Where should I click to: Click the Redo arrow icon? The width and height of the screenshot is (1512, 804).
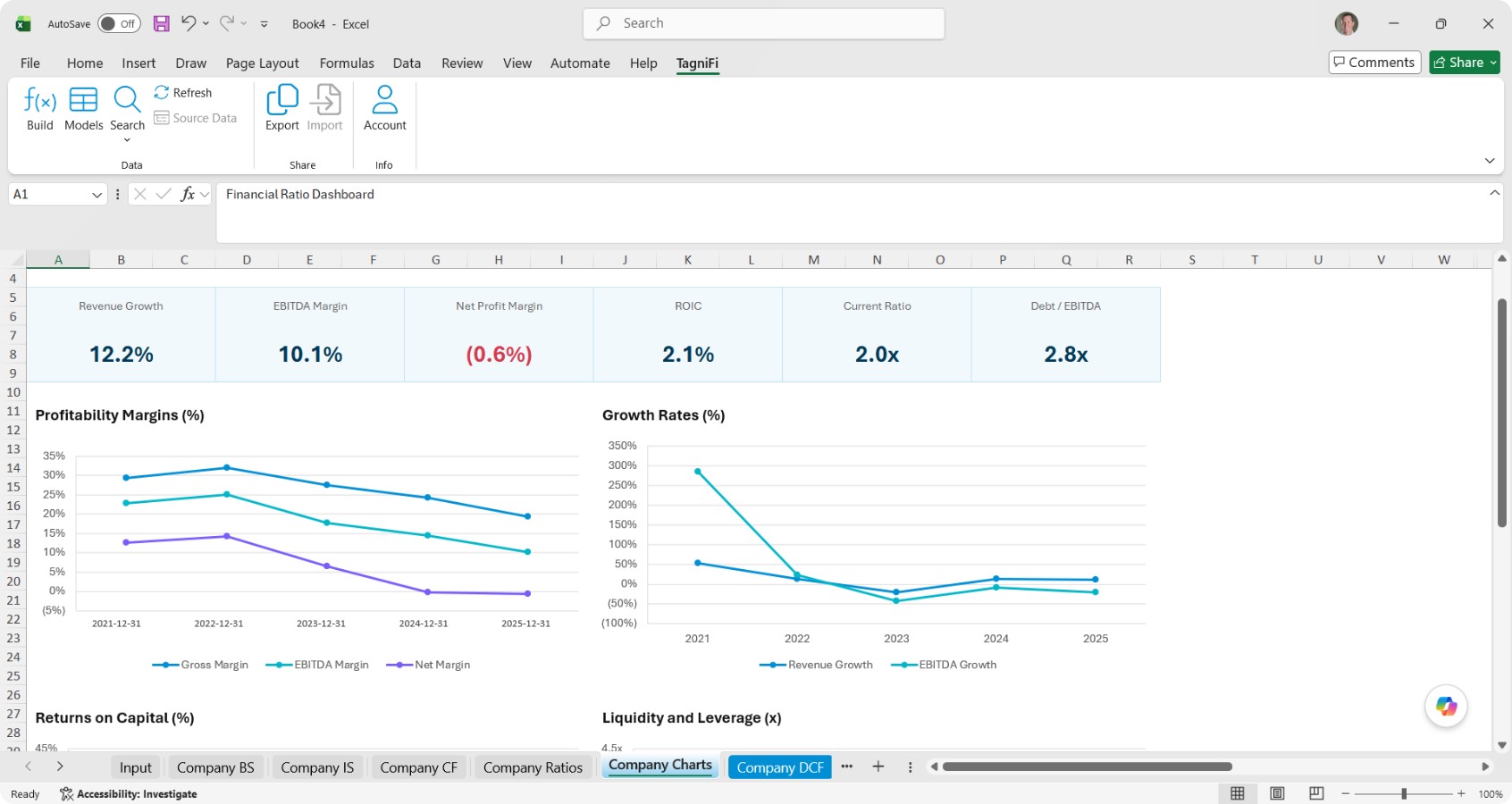[227, 23]
